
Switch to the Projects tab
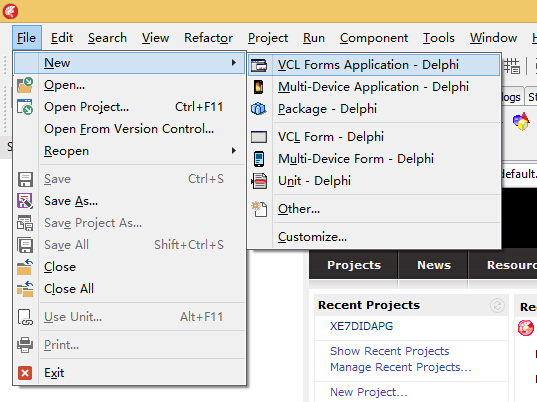(354, 265)
